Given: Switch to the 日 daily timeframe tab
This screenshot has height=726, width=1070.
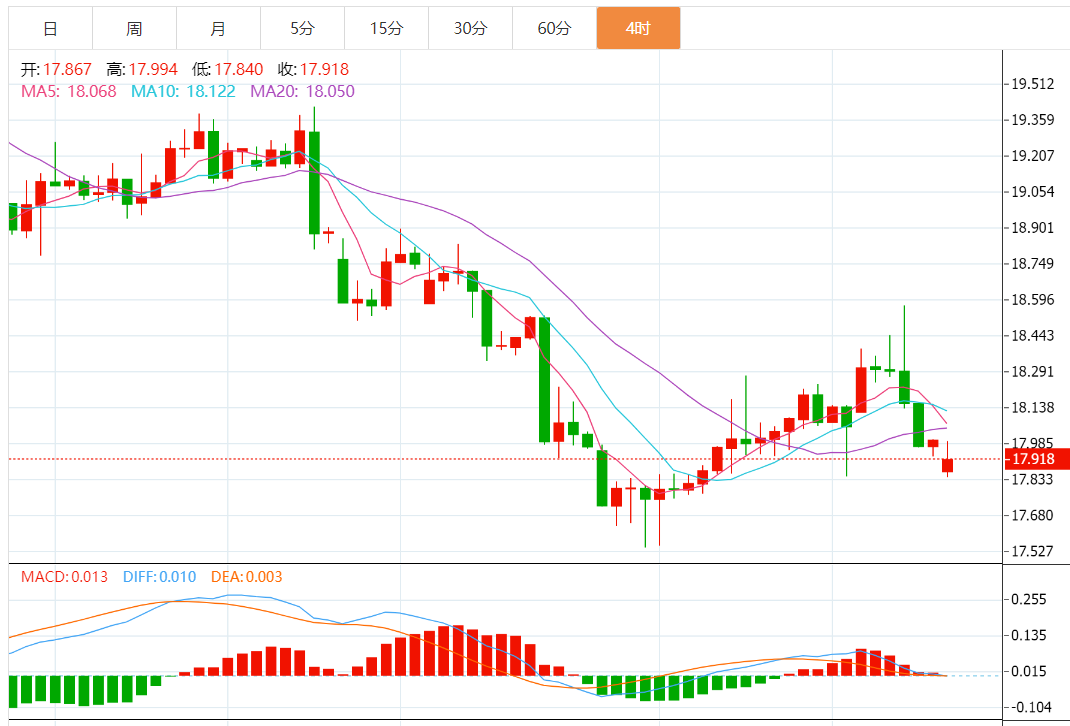Looking at the screenshot, I should (50, 28).
